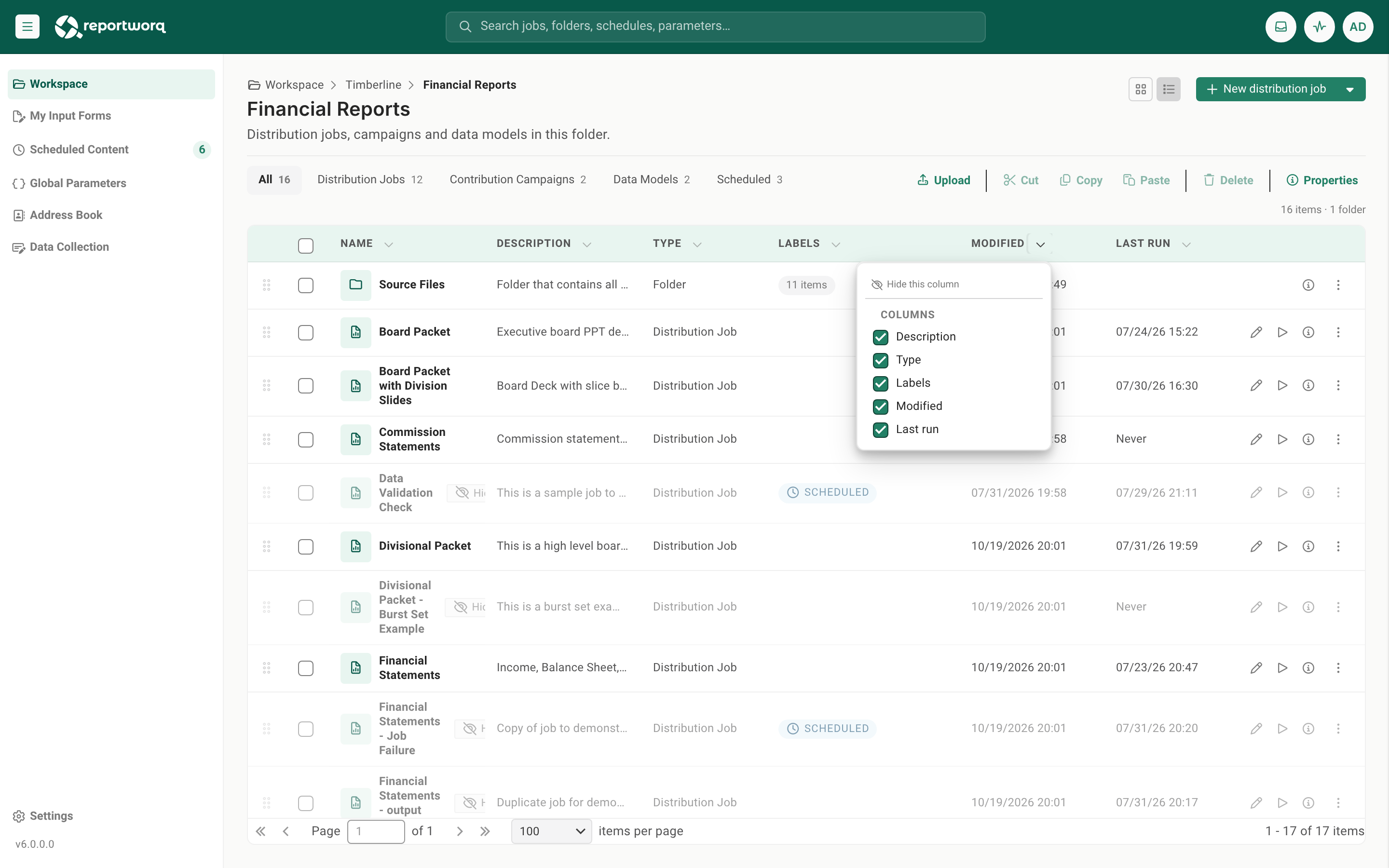Switch to the Data Models tab
The height and width of the screenshot is (868, 1389).
pos(652,180)
